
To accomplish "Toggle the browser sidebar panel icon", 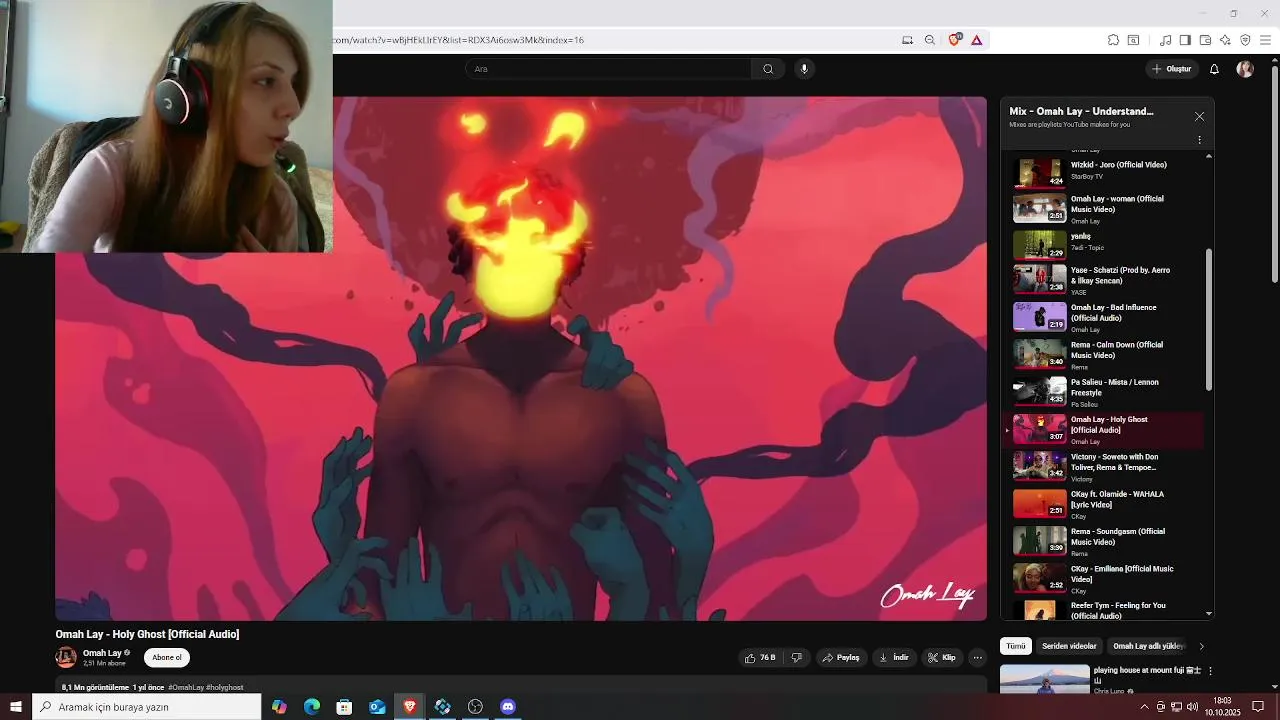I will click(x=1185, y=40).
